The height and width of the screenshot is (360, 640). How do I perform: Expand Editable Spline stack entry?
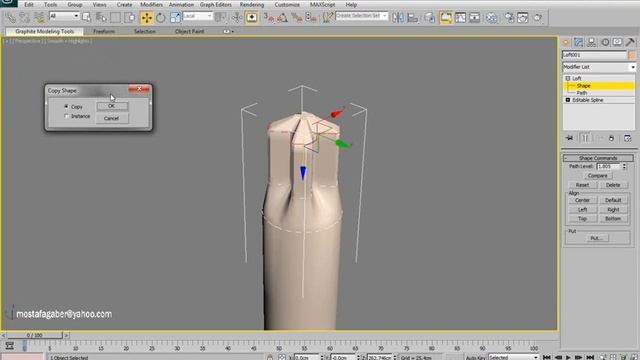(568, 100)
